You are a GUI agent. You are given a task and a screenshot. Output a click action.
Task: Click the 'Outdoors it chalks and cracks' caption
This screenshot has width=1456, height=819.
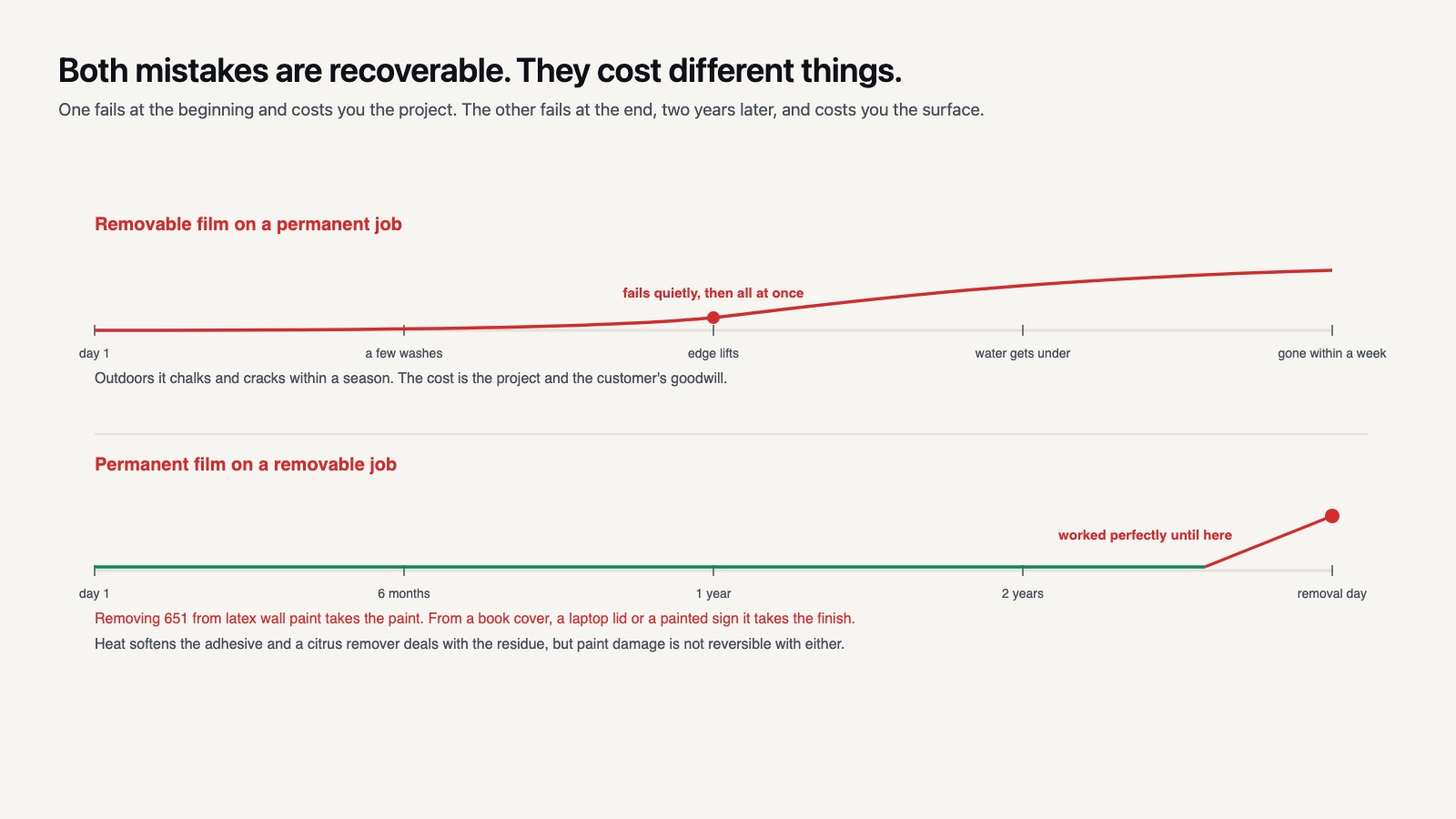(411, 379)
